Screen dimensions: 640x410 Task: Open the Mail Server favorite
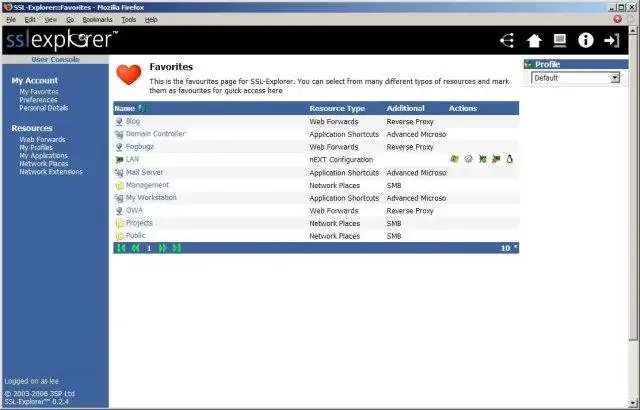pos(144,172)
